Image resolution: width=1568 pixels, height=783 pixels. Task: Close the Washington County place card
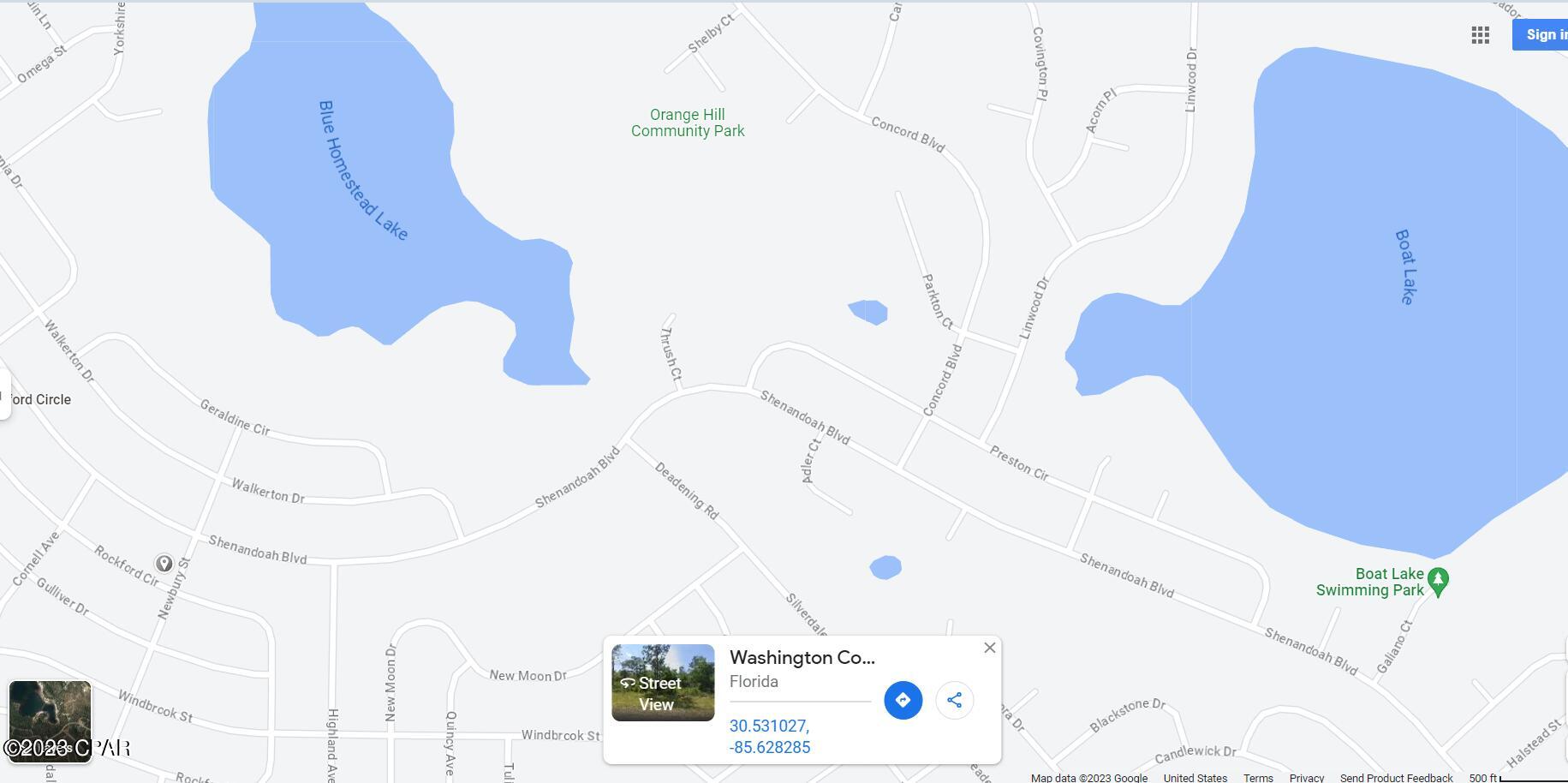tap(989, 648)
